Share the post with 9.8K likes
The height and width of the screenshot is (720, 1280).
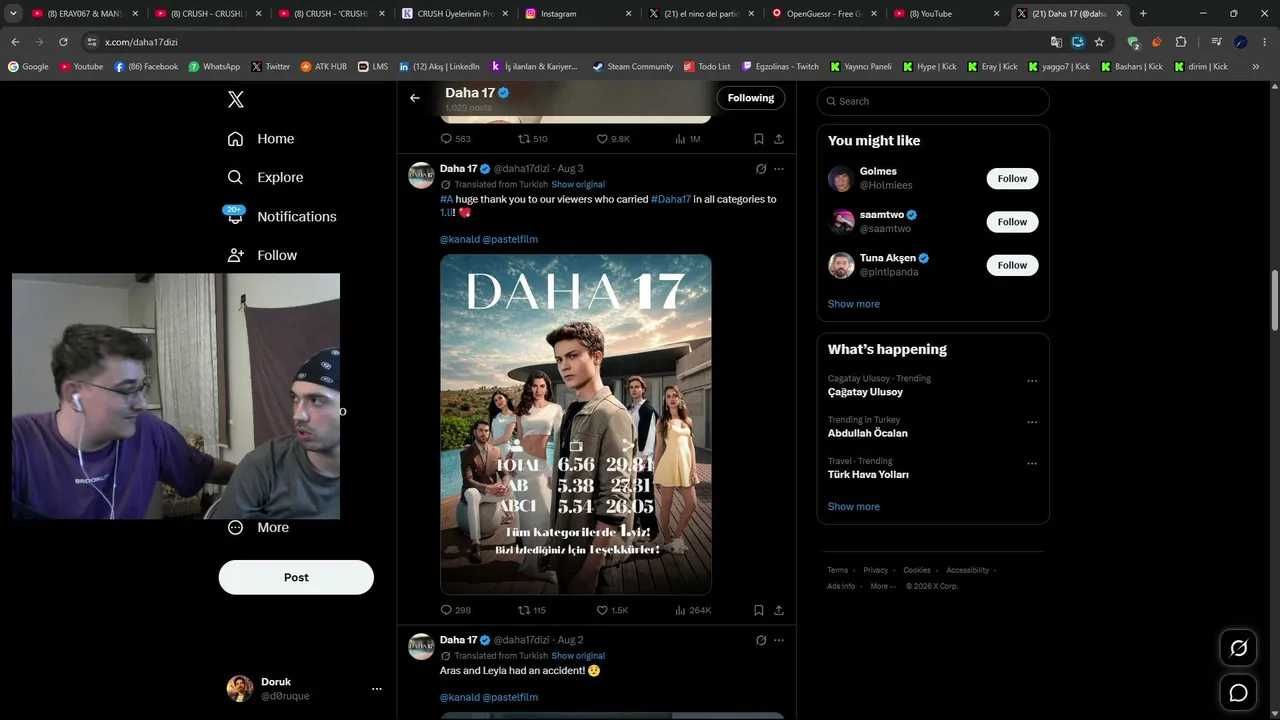(x=779, y=139)
